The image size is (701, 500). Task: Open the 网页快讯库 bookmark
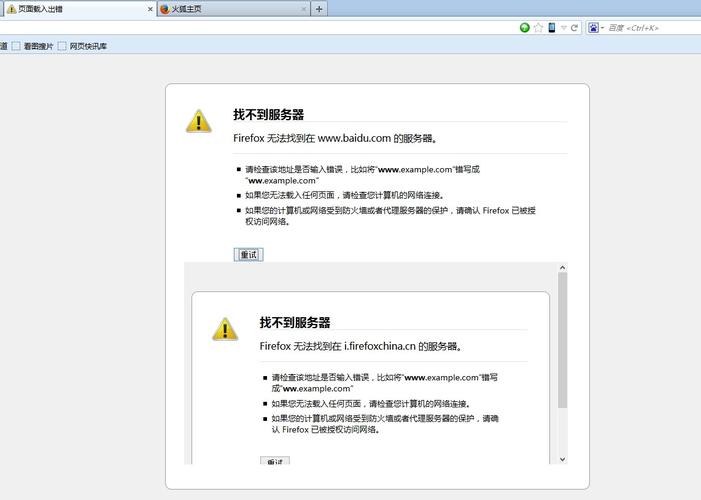[83, 46]
